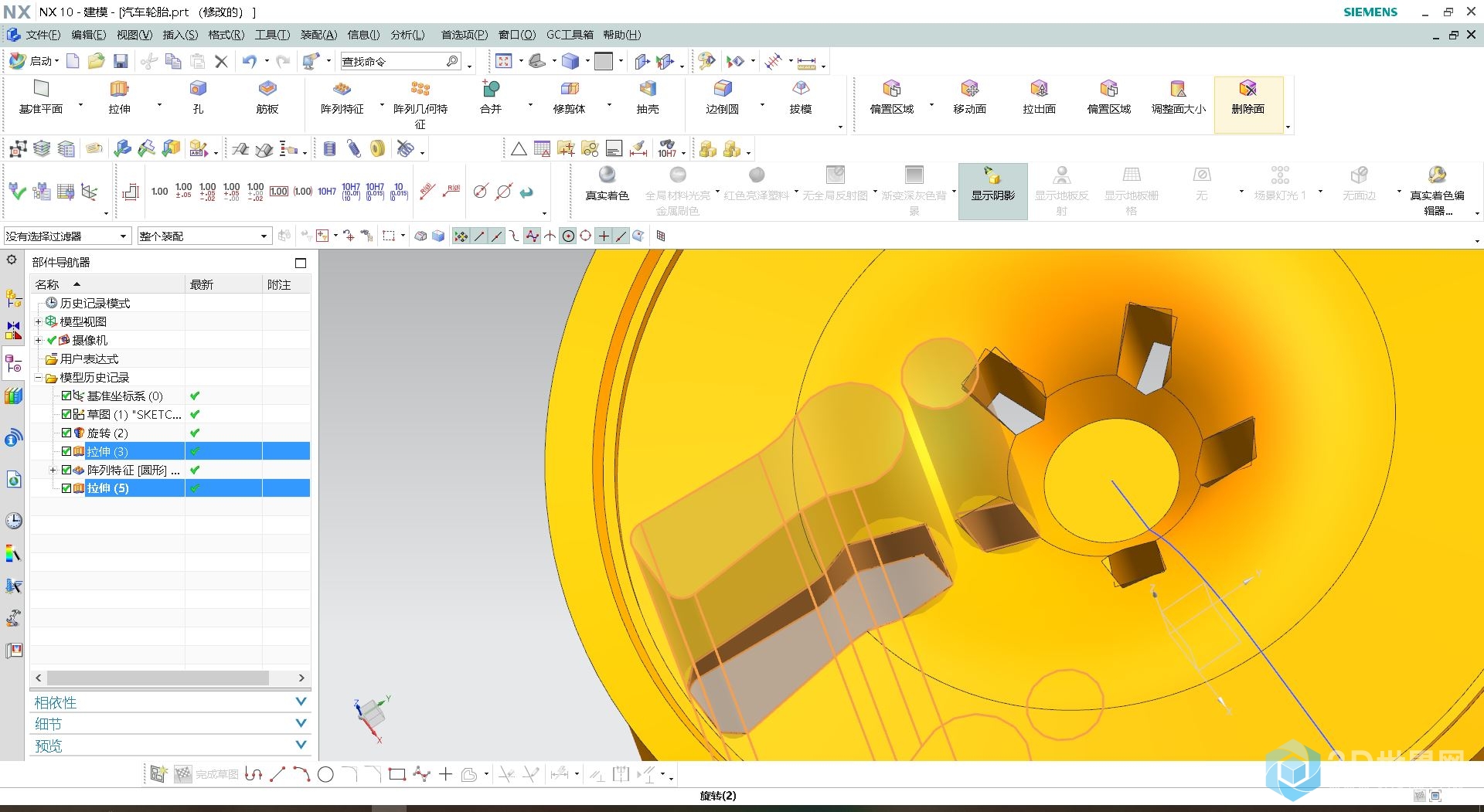Click the XYZ orientation triad in viewport

tap(372, 718)
